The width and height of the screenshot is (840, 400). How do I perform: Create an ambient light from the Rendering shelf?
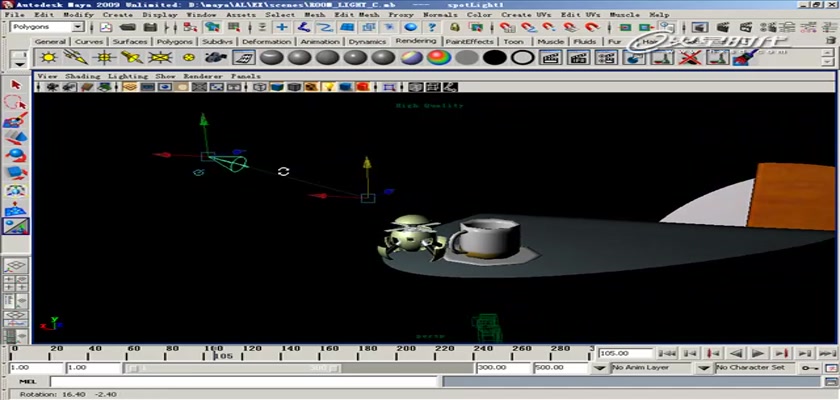[48, 58]
